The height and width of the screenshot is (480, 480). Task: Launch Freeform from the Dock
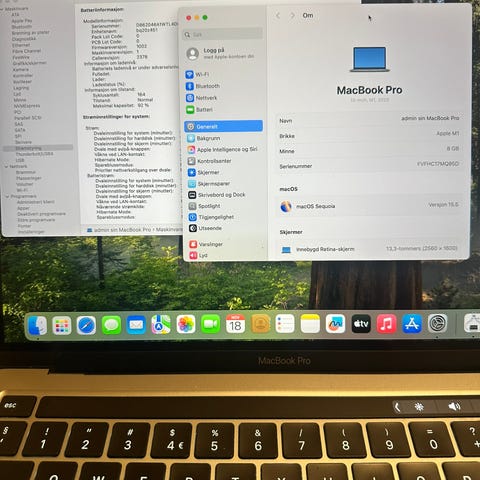pyautogui.click(x=335, y=323)
